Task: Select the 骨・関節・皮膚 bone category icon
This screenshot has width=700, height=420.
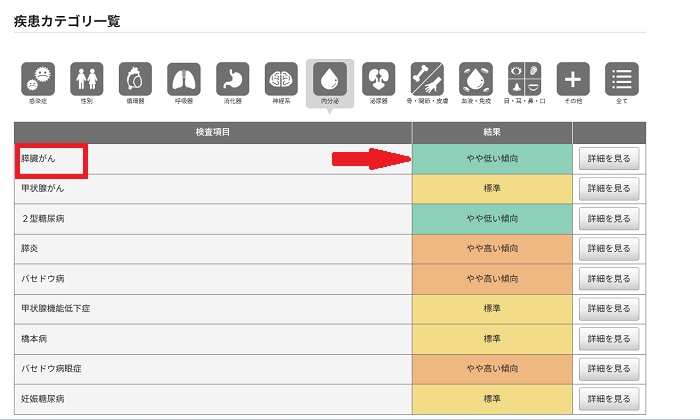Action: coord(427,79)
